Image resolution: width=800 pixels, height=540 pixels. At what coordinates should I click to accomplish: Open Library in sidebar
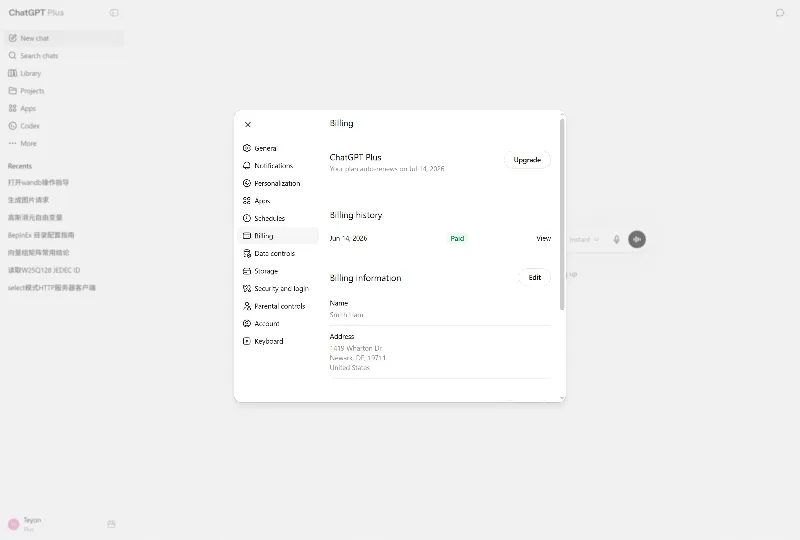(x=64, y=73)
